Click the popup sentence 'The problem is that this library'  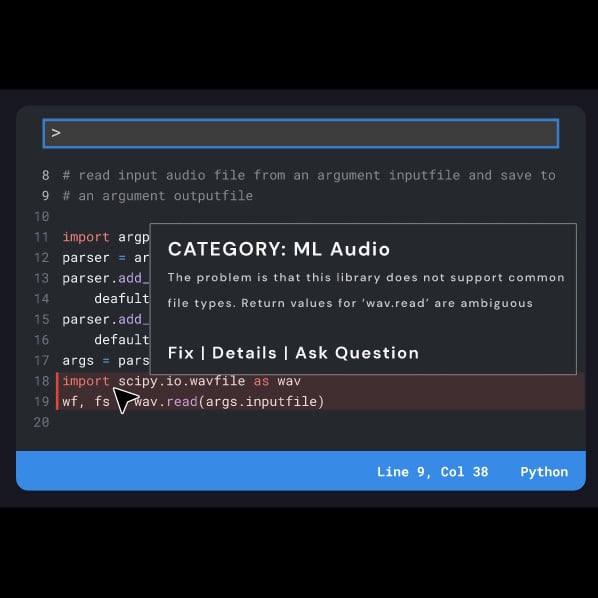pos(274,277)
